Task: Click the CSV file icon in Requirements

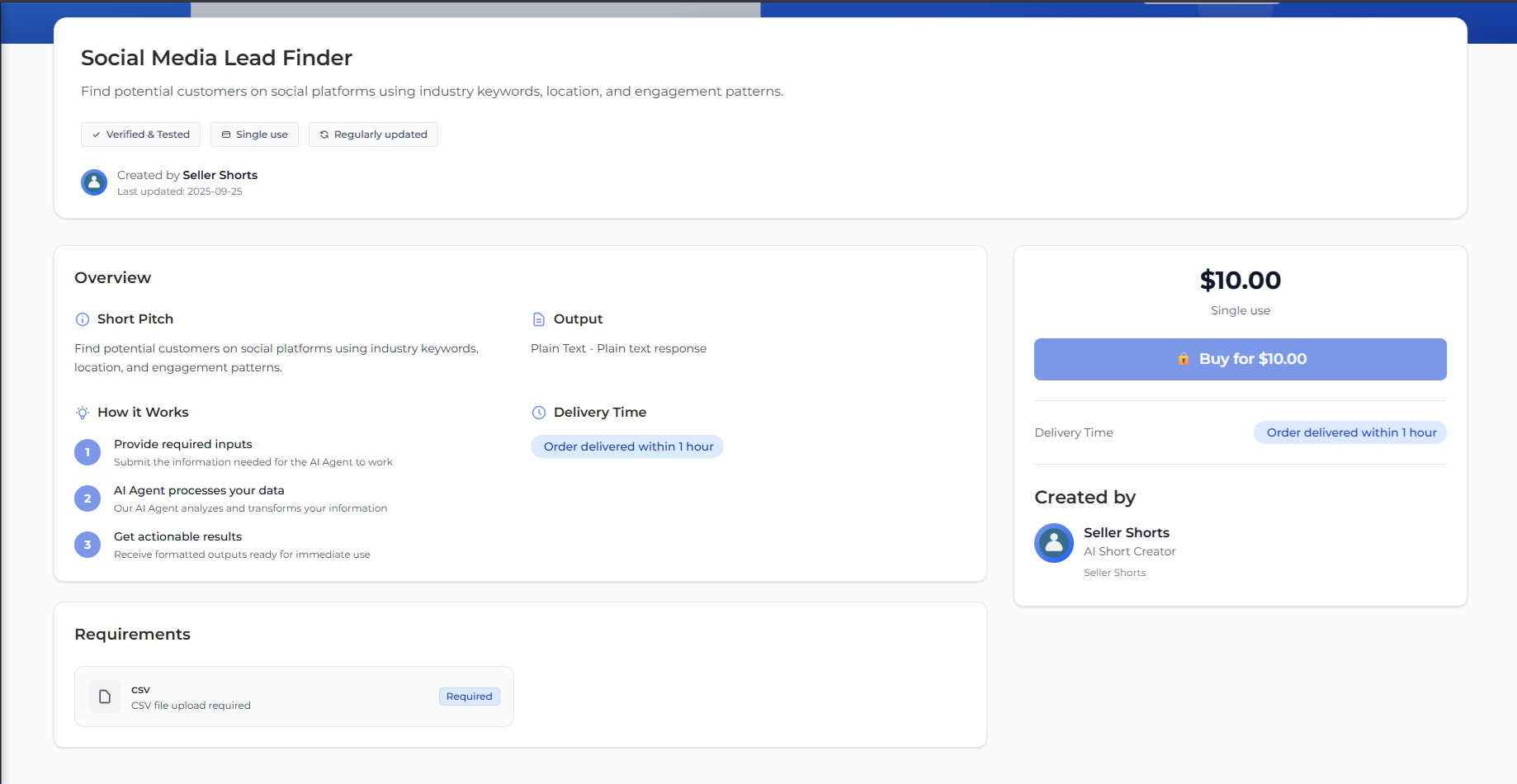Action: click(104, 696)
